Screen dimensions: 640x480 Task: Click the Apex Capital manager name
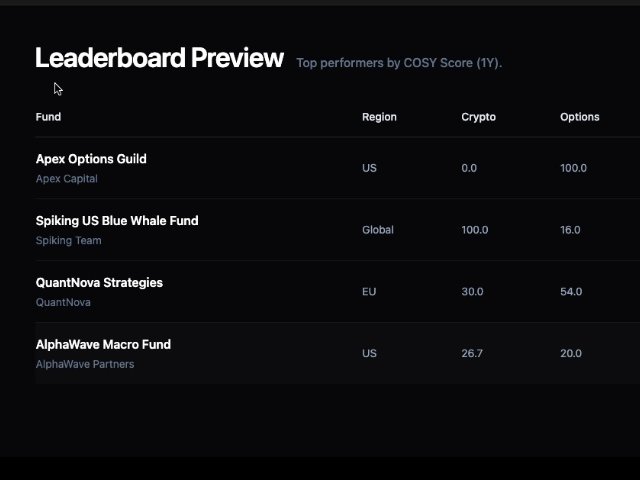(x=67, y=179)
